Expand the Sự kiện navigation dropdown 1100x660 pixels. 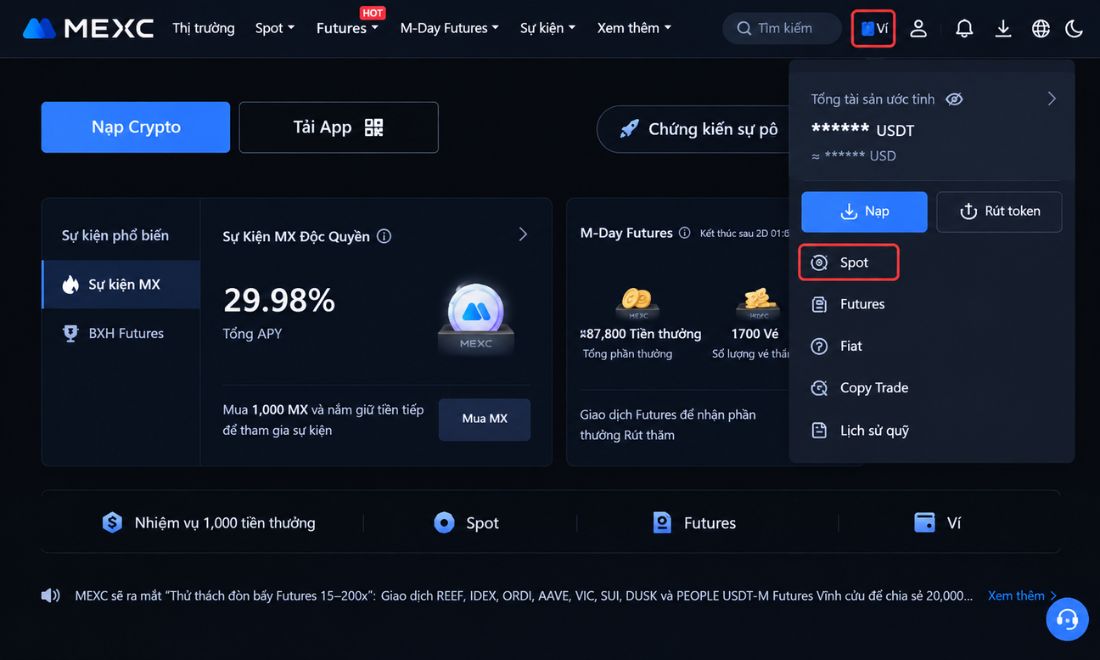pyautogui.click(x=548, y=28)
